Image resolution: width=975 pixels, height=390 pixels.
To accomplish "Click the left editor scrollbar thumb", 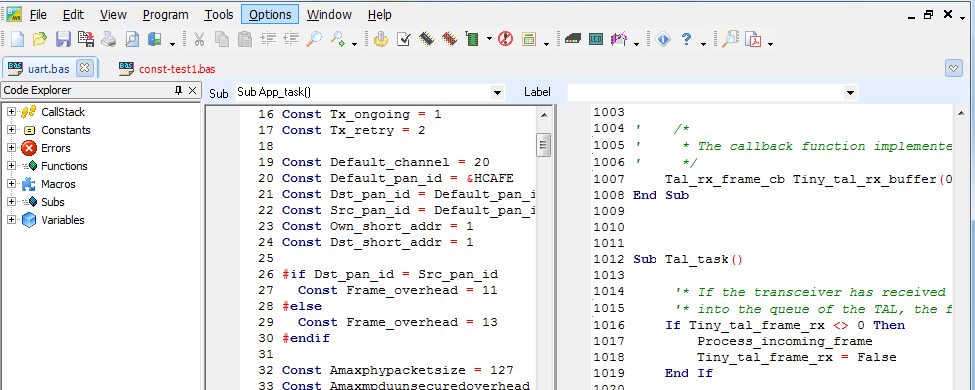I will [x=543, y=145].
